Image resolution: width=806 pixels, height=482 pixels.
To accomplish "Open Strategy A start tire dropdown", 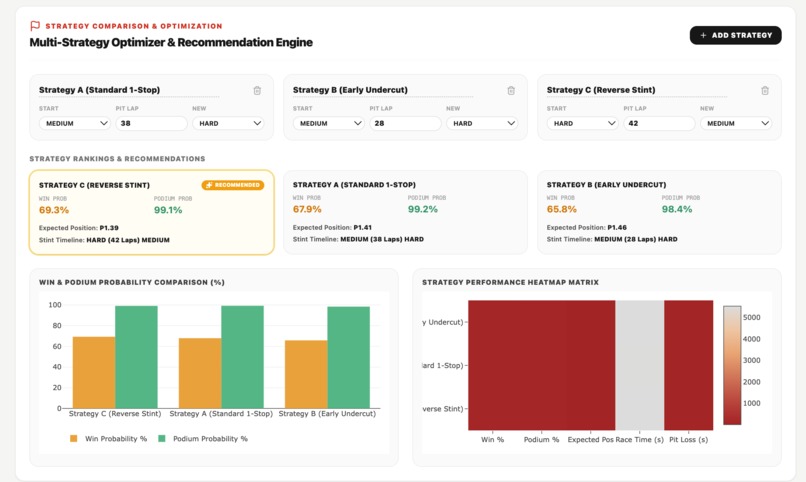I will click(x=75, y=123).
